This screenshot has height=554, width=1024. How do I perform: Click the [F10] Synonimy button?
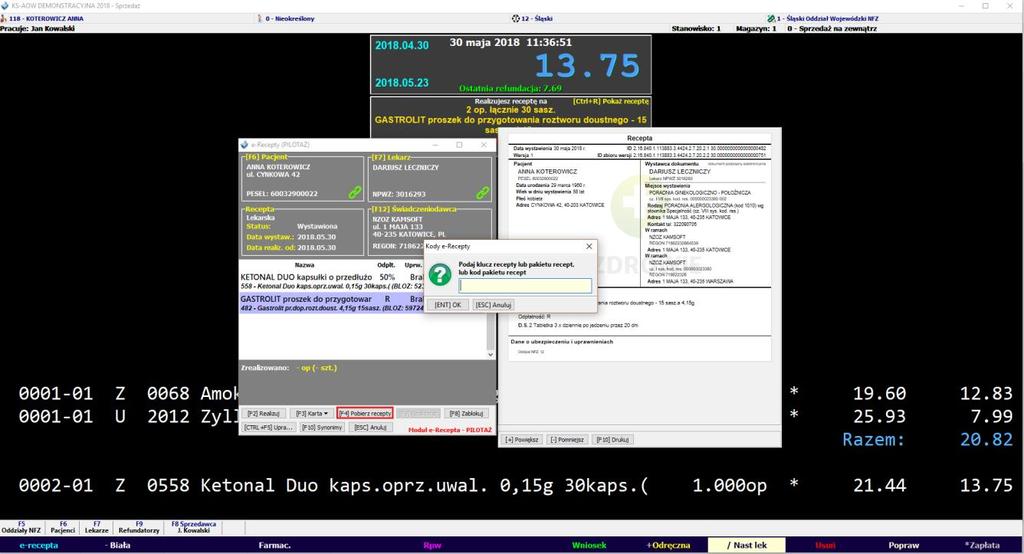(x=322, y=427)
